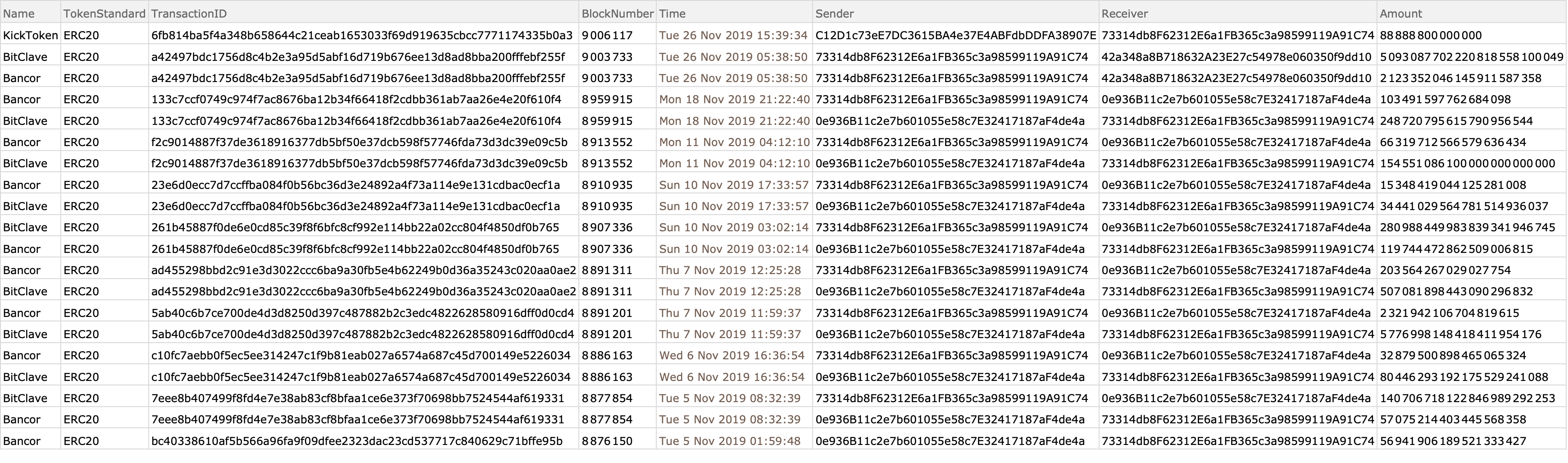The height and width of the screenshot is (463, 1568).
Task: Select Bancor name in block 8 891 201 row
Action: [22, 312]
